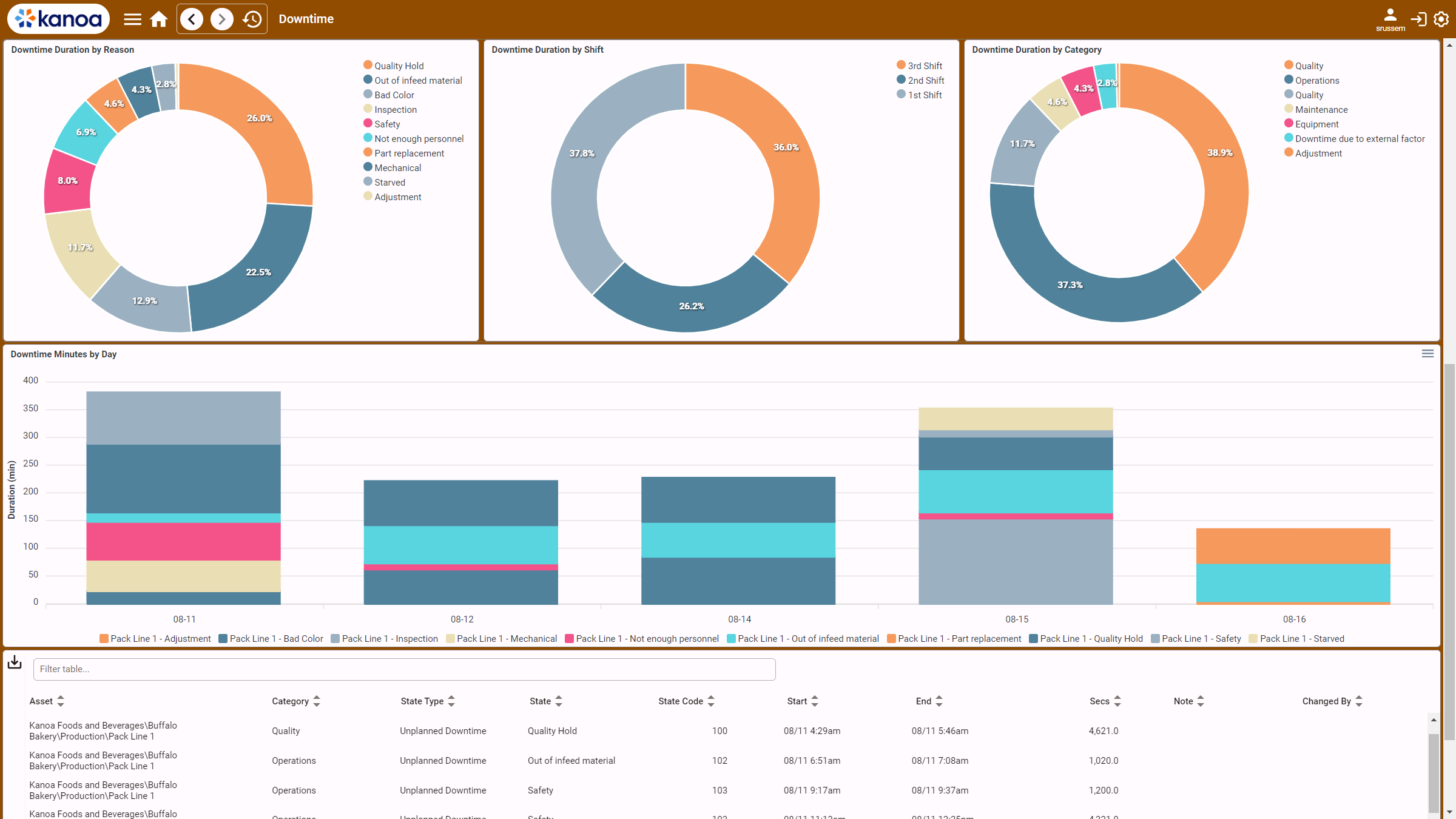
Task: Click the '4,621.0' seconds cell
Action: click(x=1103, y=731)
